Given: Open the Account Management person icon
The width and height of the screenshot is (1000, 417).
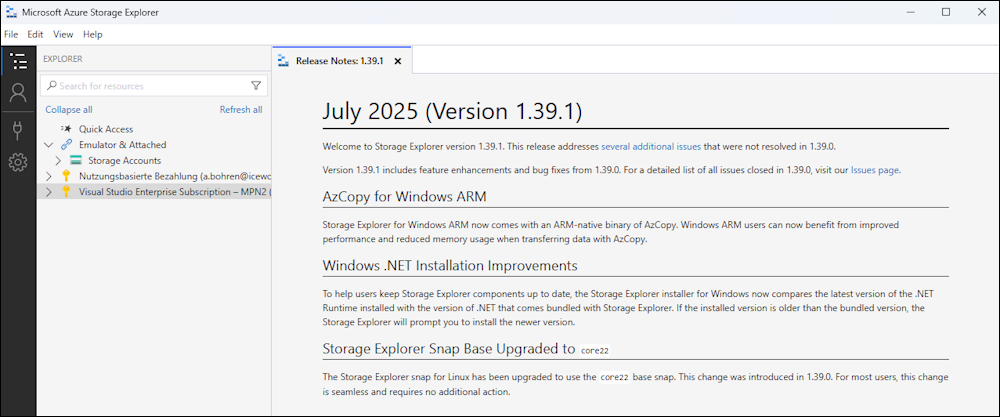Looking at the screenshot, I should click(18, 93).
